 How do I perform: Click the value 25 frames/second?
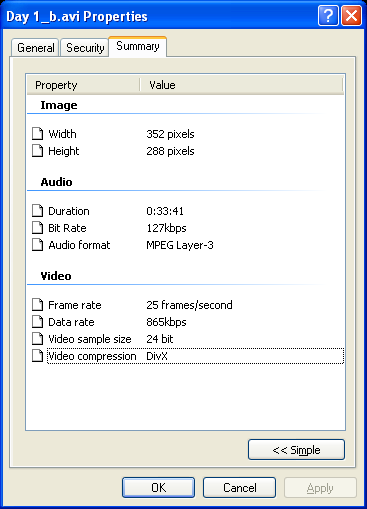[x=189, y=305]
